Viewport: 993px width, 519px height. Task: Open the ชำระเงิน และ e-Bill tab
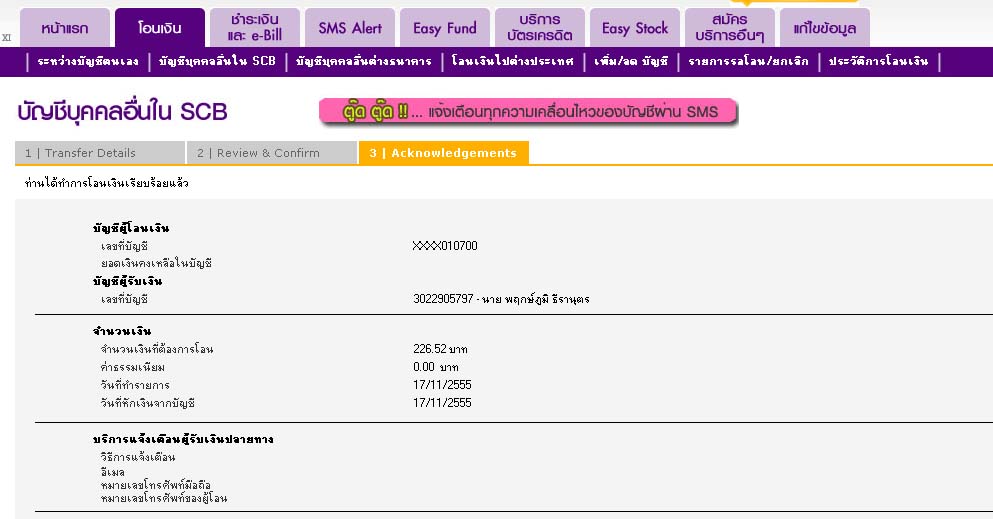pos(255,28)
